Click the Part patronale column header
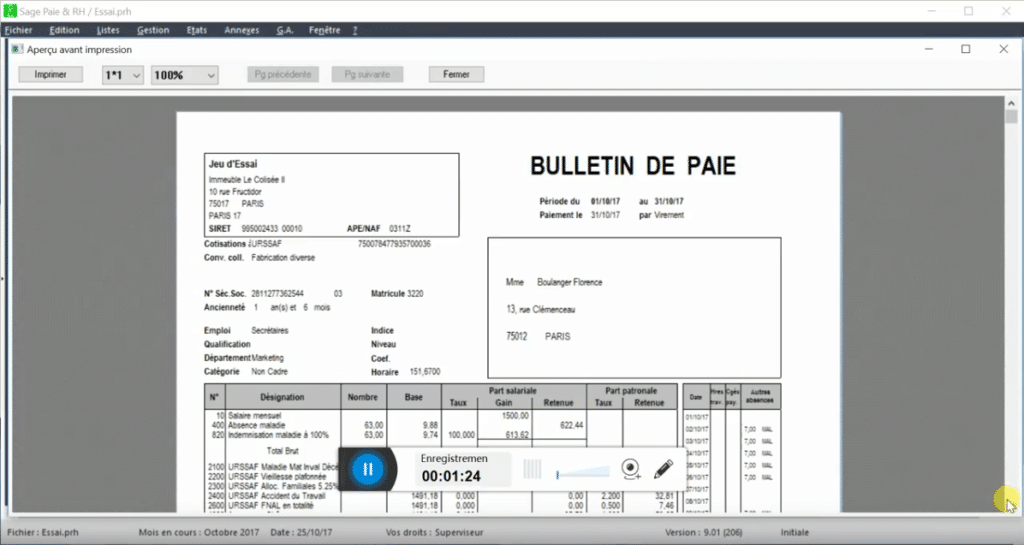Viewport: 1024px width, 545px height. [631, 390]
